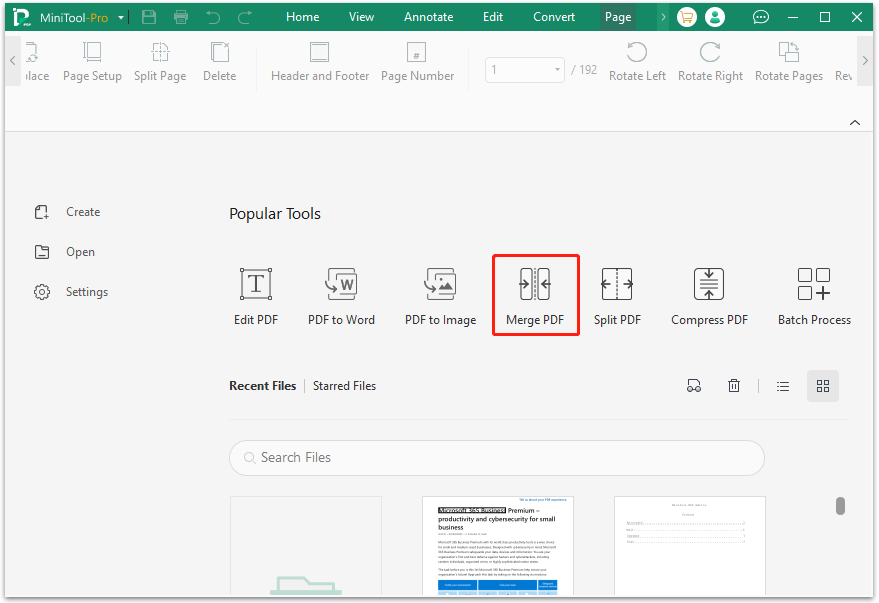Viewport: 879px width, 603px height.
Task: Open the Microsoft 365 Business Premium thumbnail
Action: point(498,545)
